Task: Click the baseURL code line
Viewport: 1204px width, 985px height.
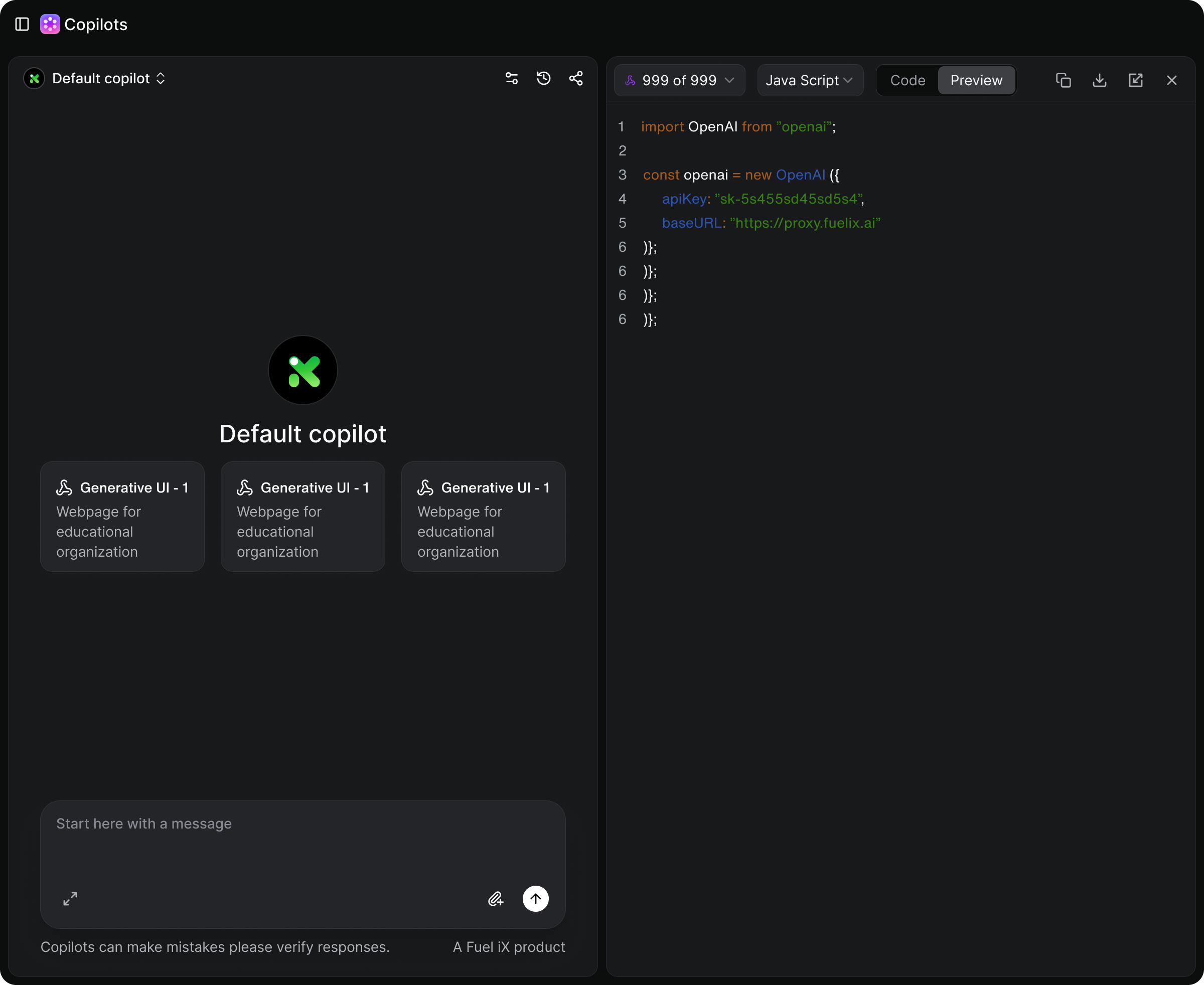Action: [x=771, y=223]
